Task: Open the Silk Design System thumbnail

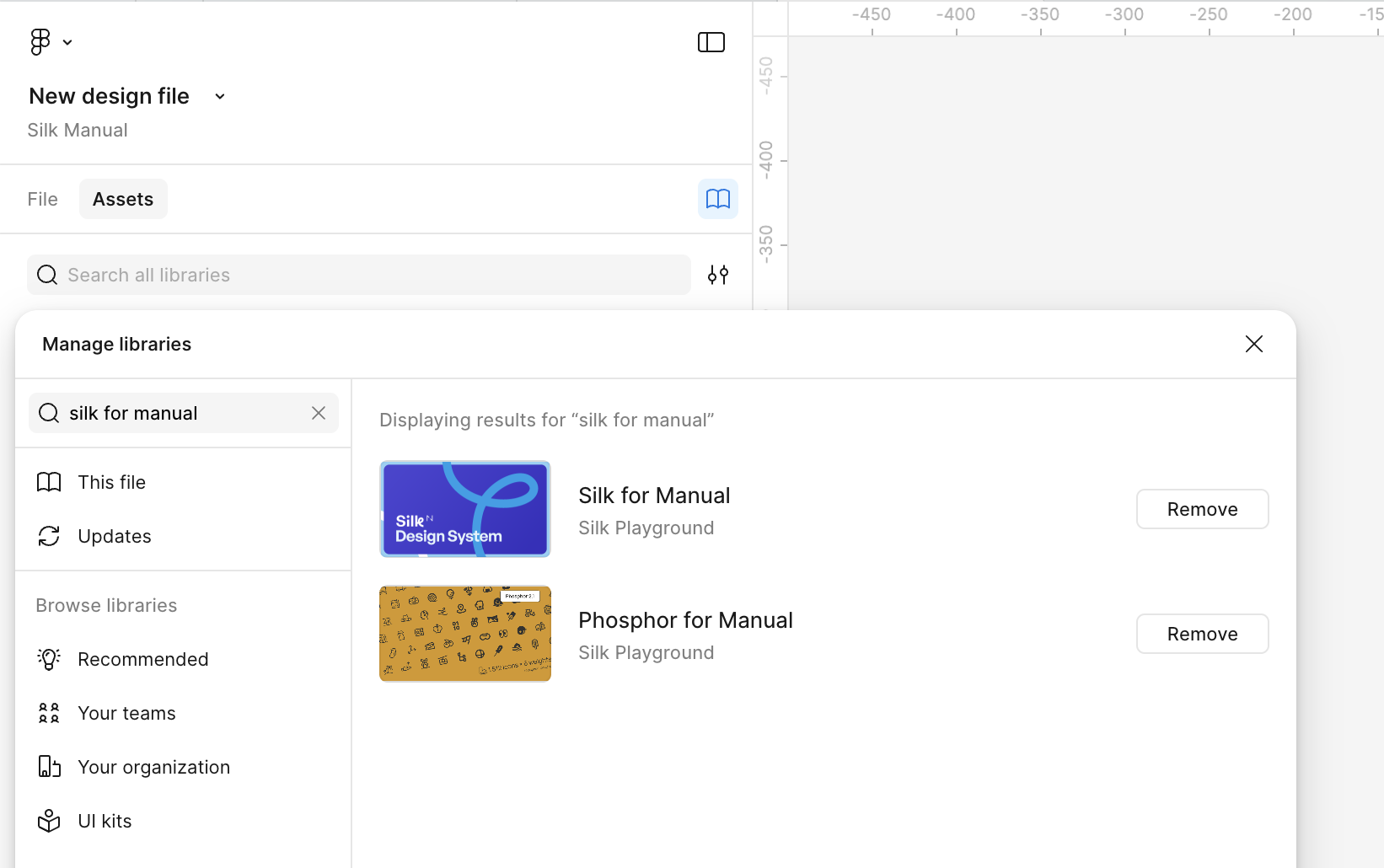Action: coord(465,509)
